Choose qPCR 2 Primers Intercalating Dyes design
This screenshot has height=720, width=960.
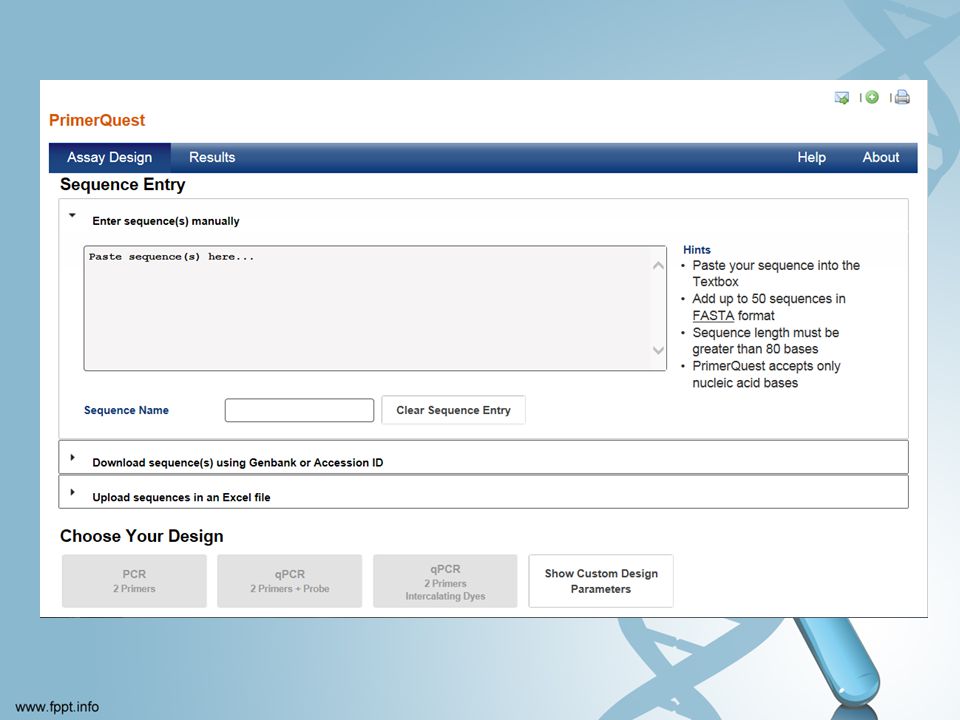point(445,581)
